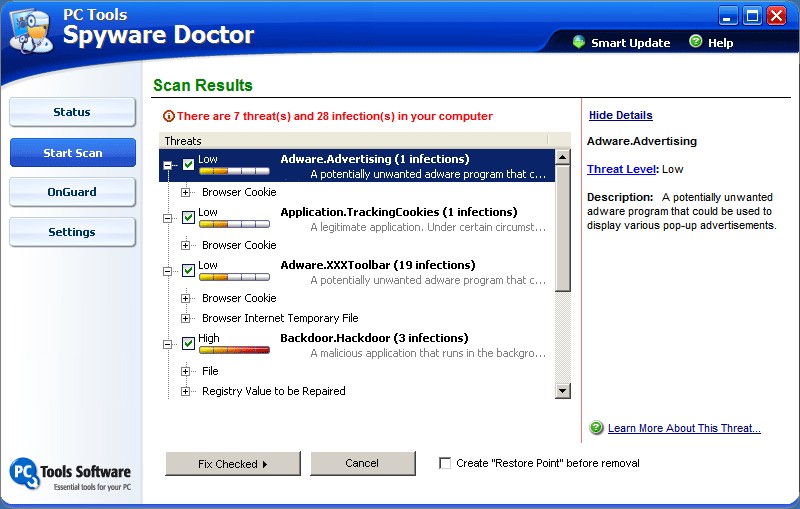
Task: Click the PC Tools Software logo
Action: [70, 474]
